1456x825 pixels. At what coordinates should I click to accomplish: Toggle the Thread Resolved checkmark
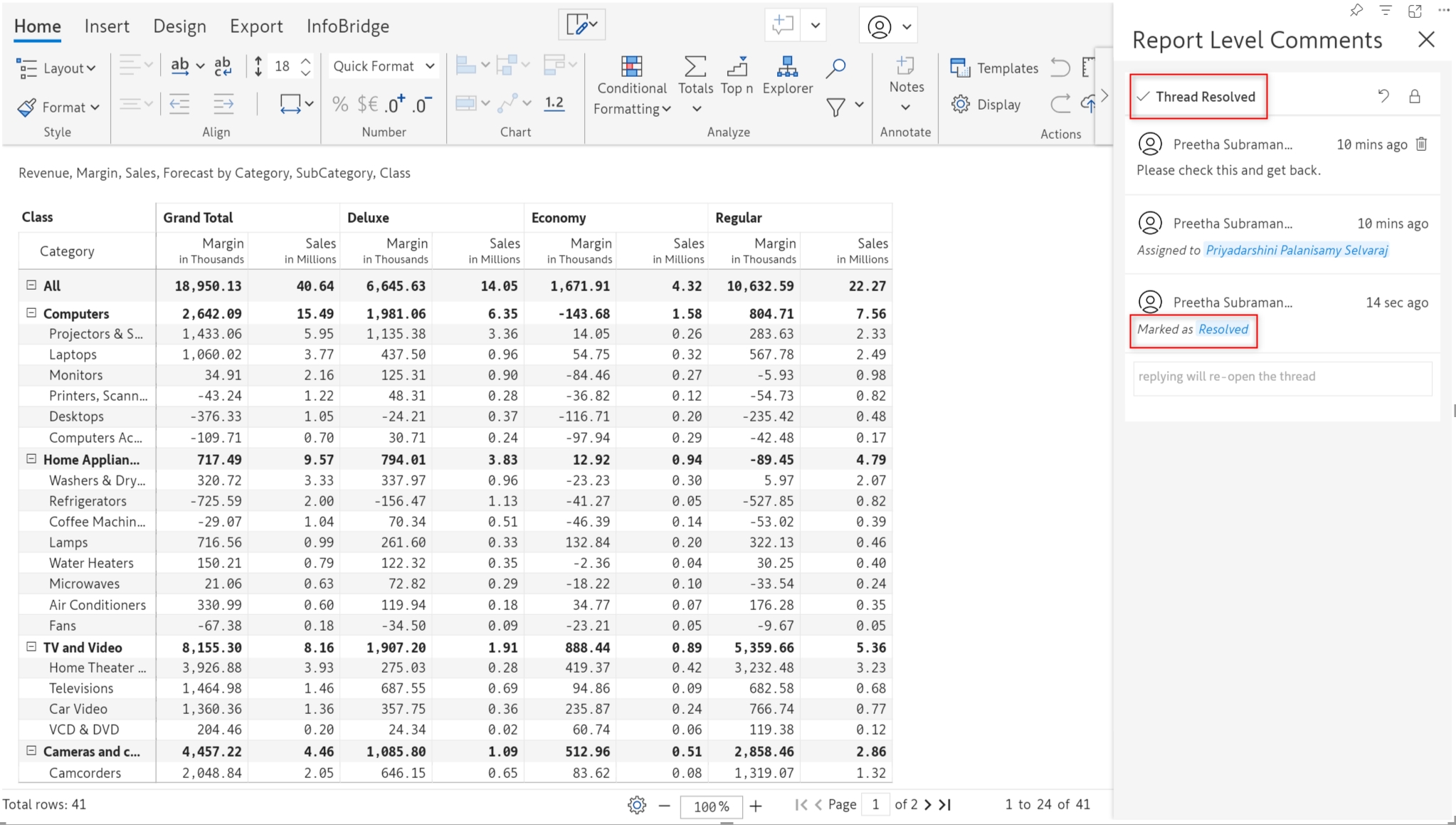(1144, 96)
